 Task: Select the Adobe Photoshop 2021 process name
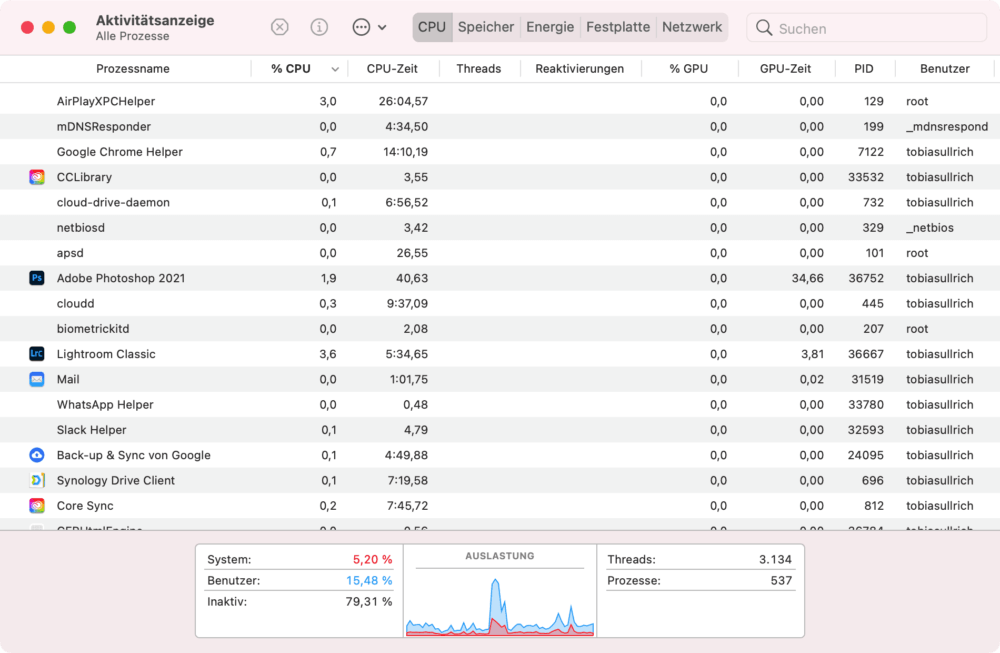[x=121, y=278]
